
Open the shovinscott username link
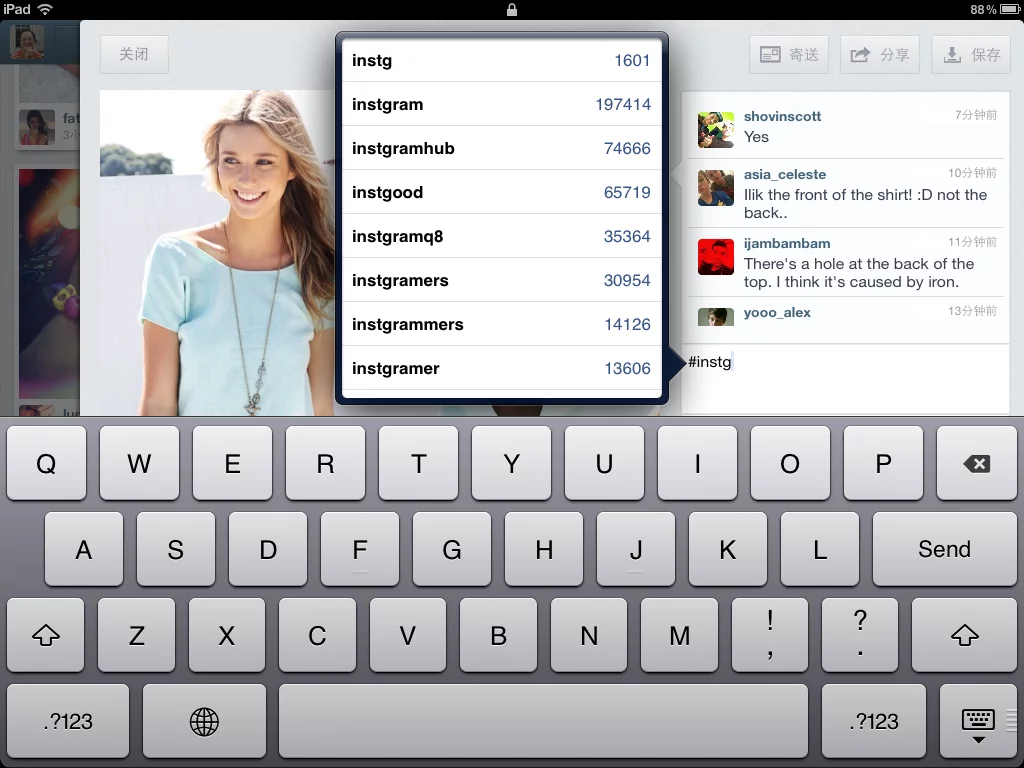782,116
